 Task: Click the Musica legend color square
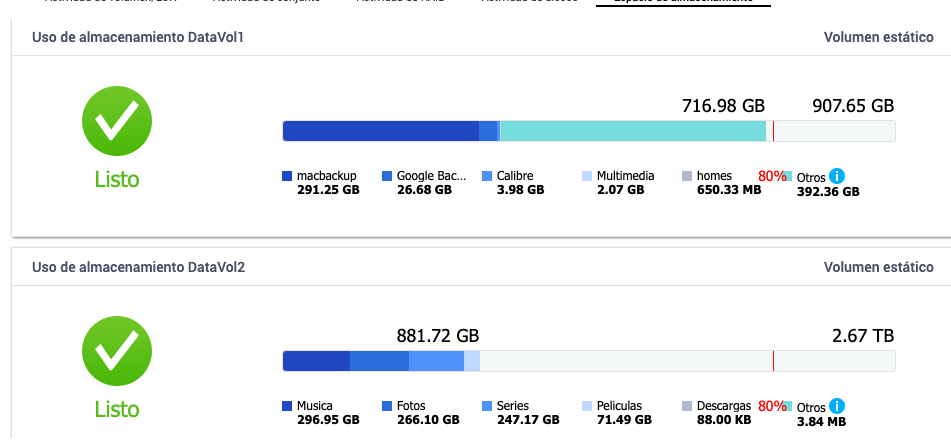pos(287,406)
